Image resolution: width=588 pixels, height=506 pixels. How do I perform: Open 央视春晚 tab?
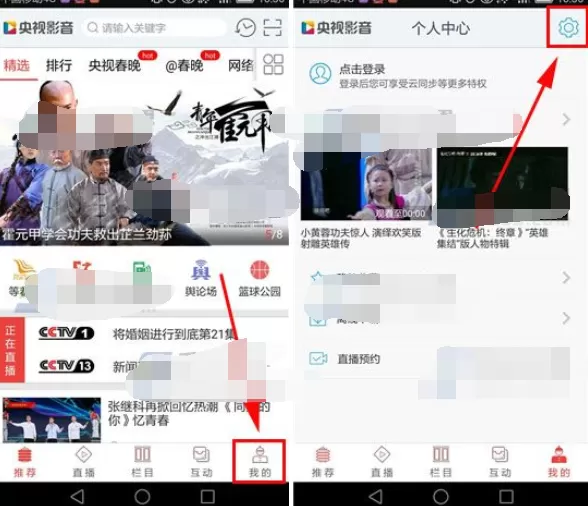(x=114, y=66)
